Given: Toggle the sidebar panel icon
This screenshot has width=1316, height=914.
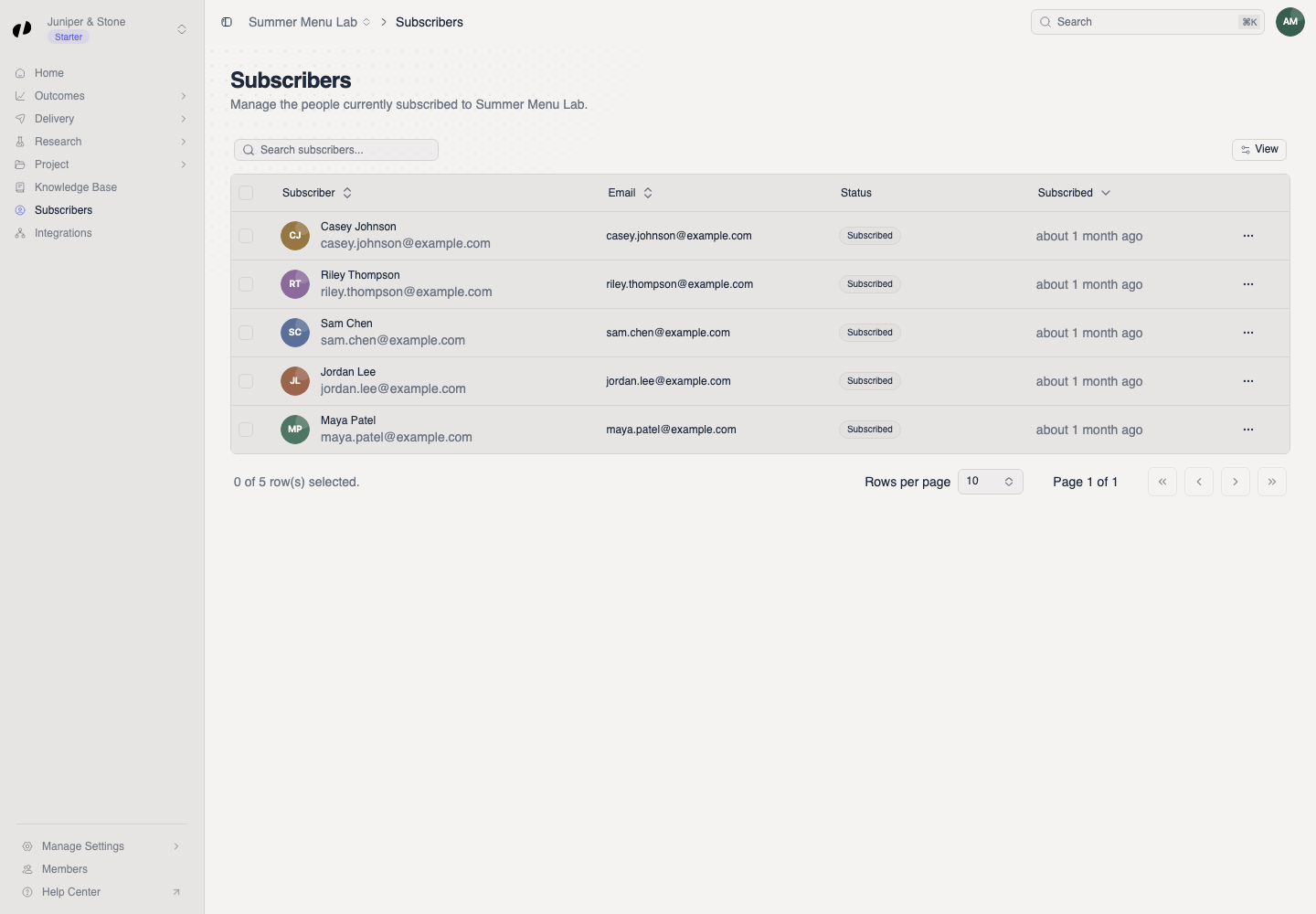Looking at the screenshot, I should [227, 22].
